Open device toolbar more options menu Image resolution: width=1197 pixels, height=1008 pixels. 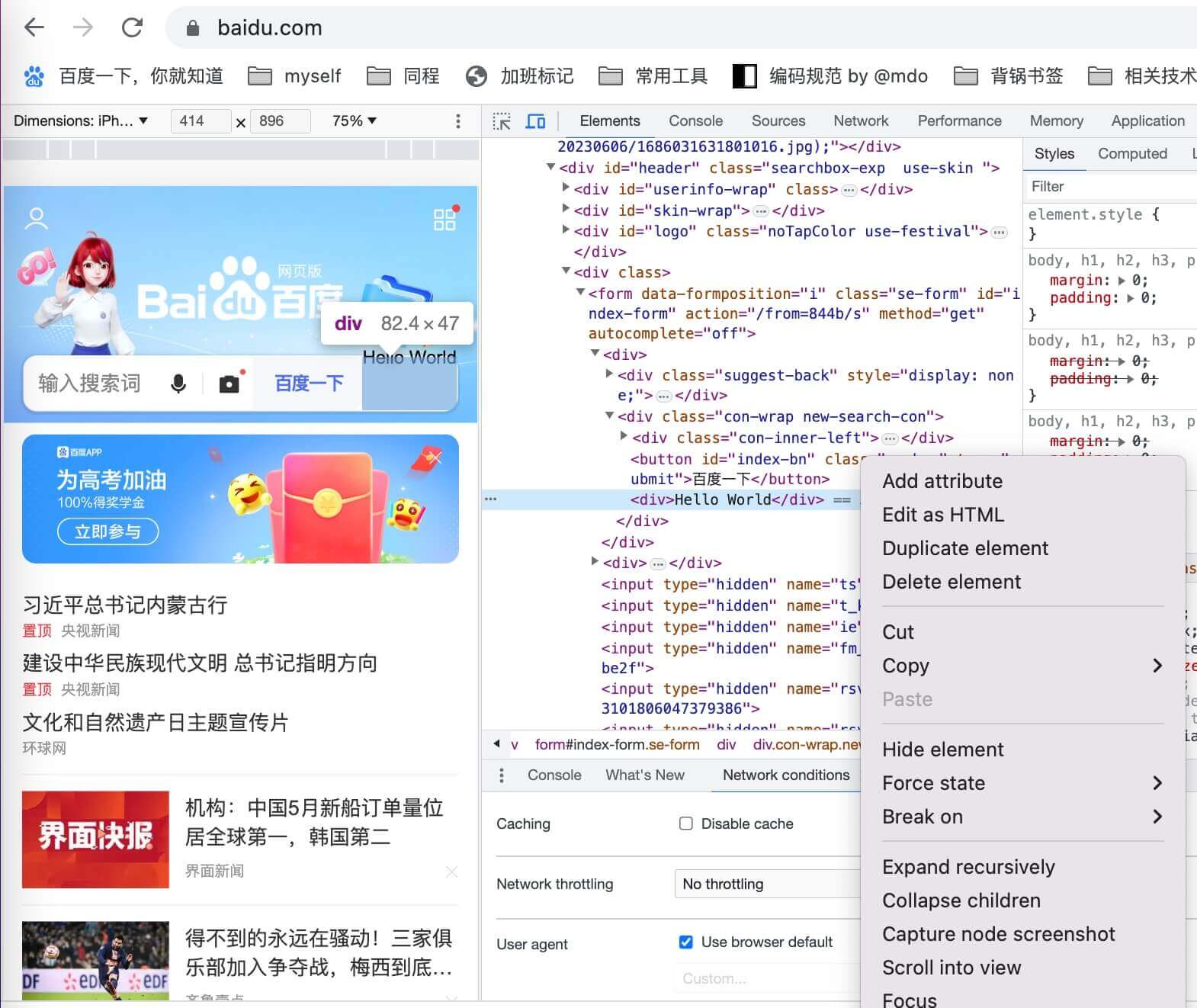click(x=457, y=121)
